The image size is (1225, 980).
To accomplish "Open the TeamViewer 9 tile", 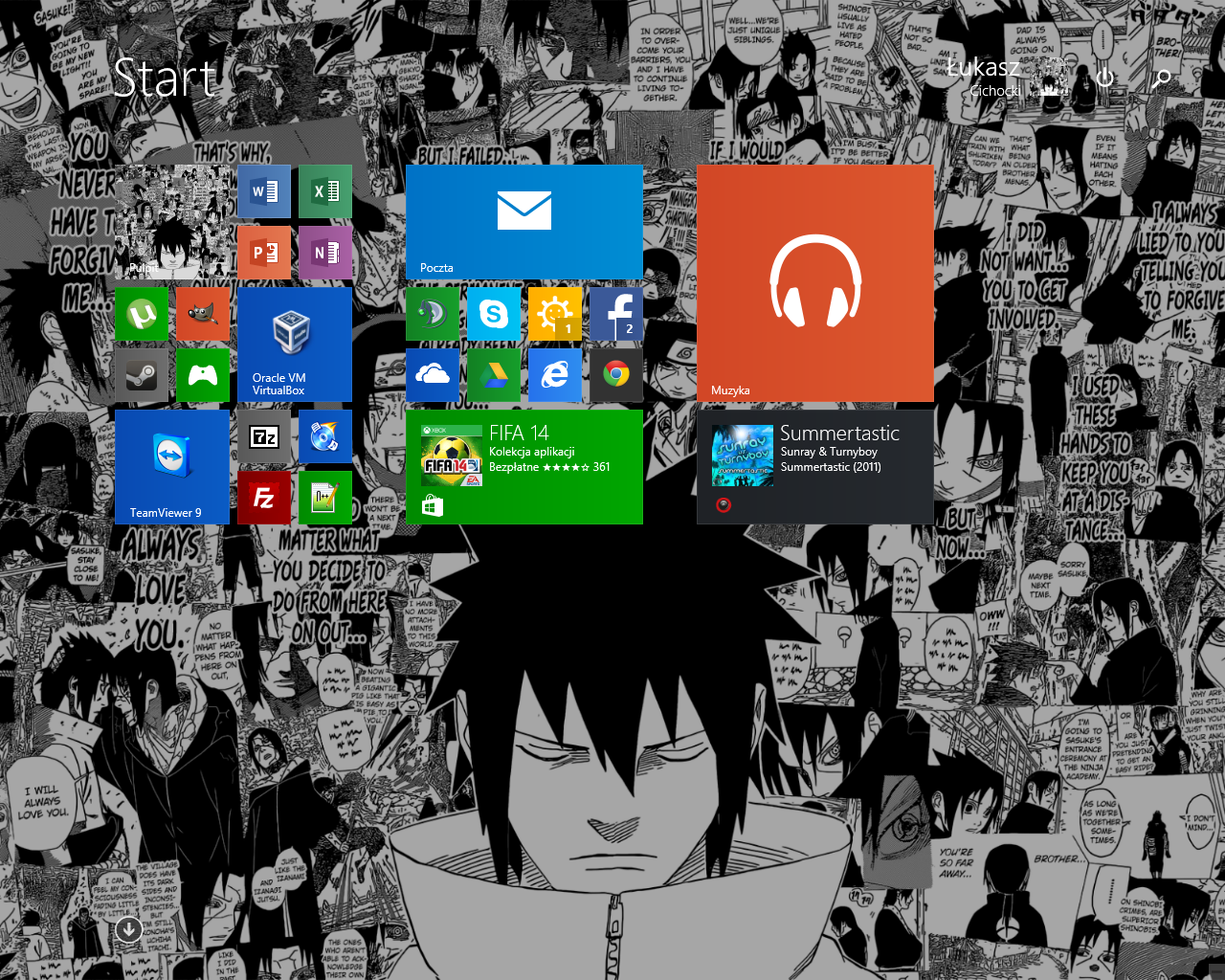I will [172, 467].
